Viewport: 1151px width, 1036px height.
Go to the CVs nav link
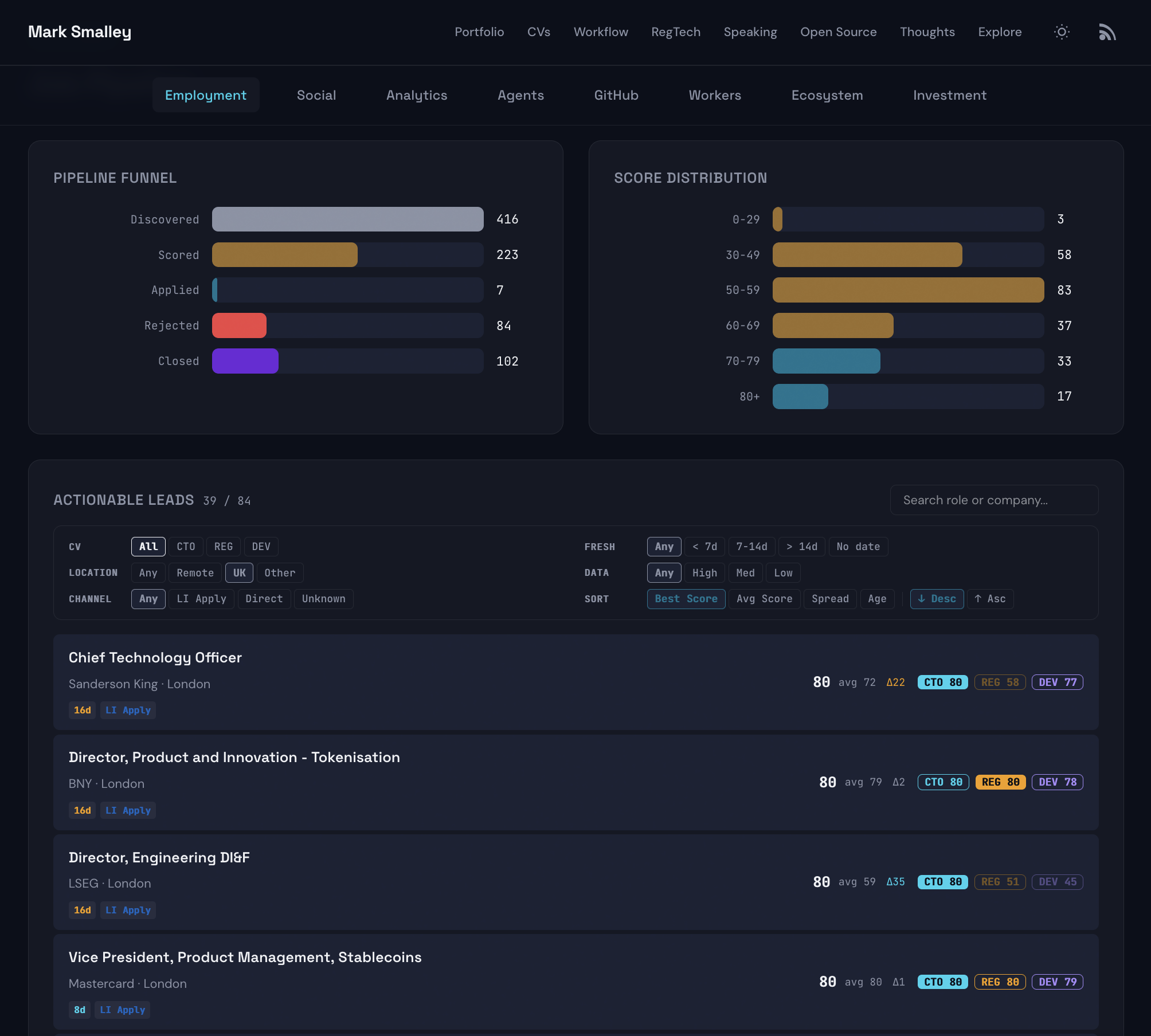click(x=539, y=32)
